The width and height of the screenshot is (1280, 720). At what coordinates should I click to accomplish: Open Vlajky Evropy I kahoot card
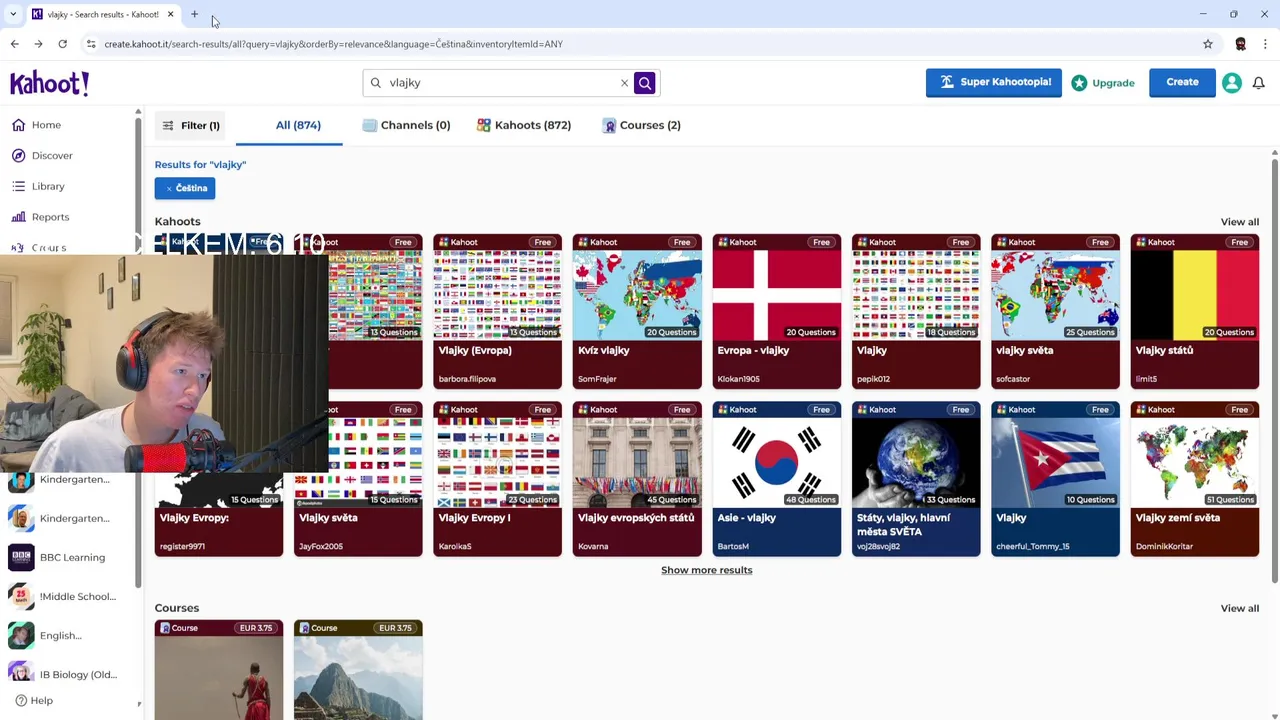pyautogui.click(x=498, y=479)
